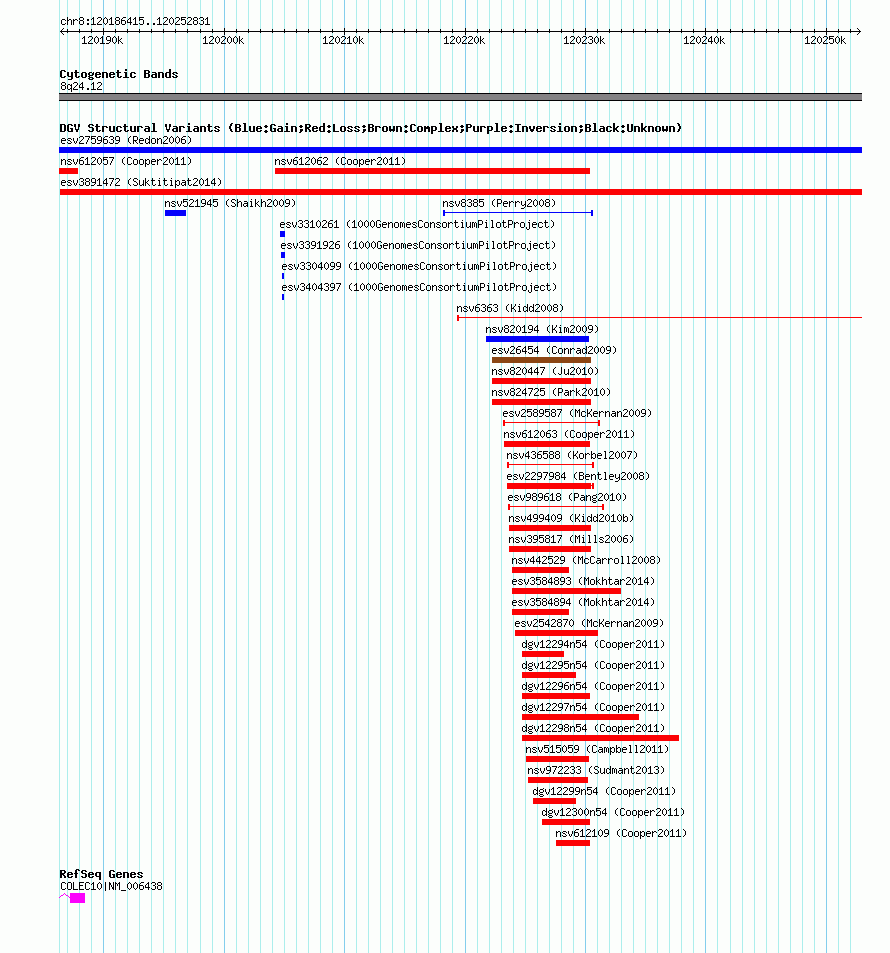This screenshot has width=890, height=953.
Task: Click the 120200k ruler mark
Action: [x=223, y=40]
